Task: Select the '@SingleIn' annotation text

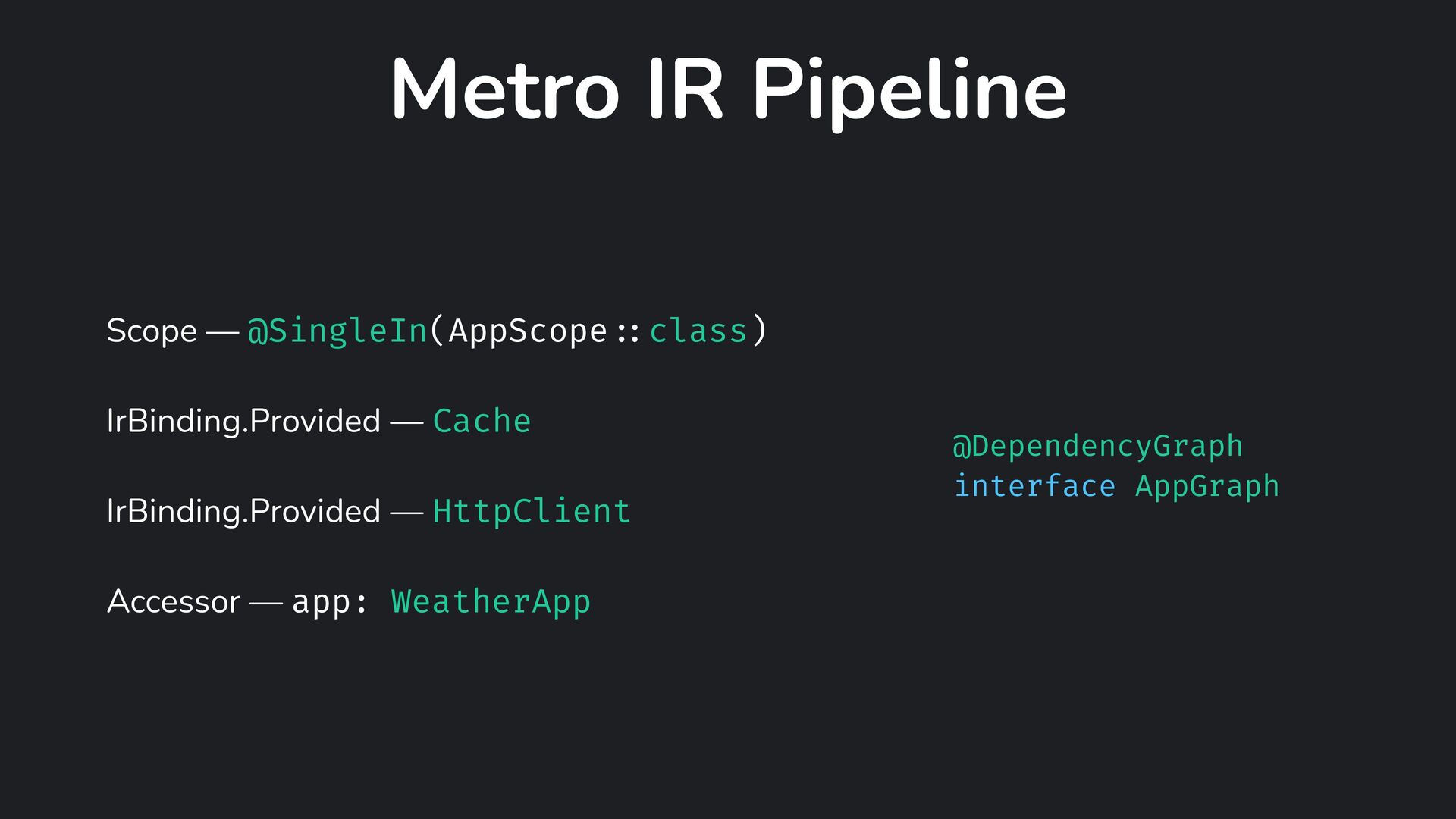Action: click(337, 331)
